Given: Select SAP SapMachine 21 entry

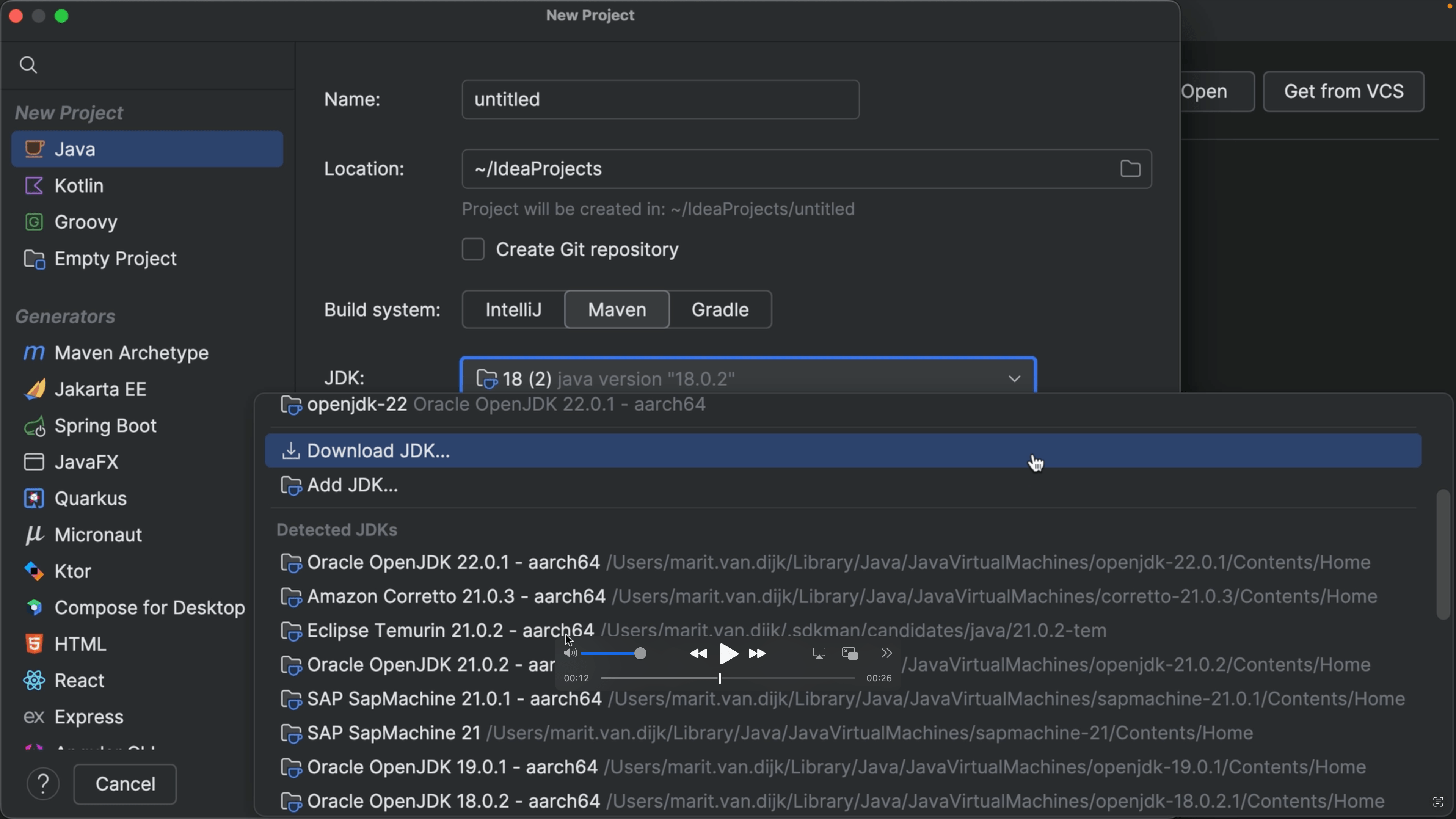Looking at the screenshot, I should (x=843, y=733).
